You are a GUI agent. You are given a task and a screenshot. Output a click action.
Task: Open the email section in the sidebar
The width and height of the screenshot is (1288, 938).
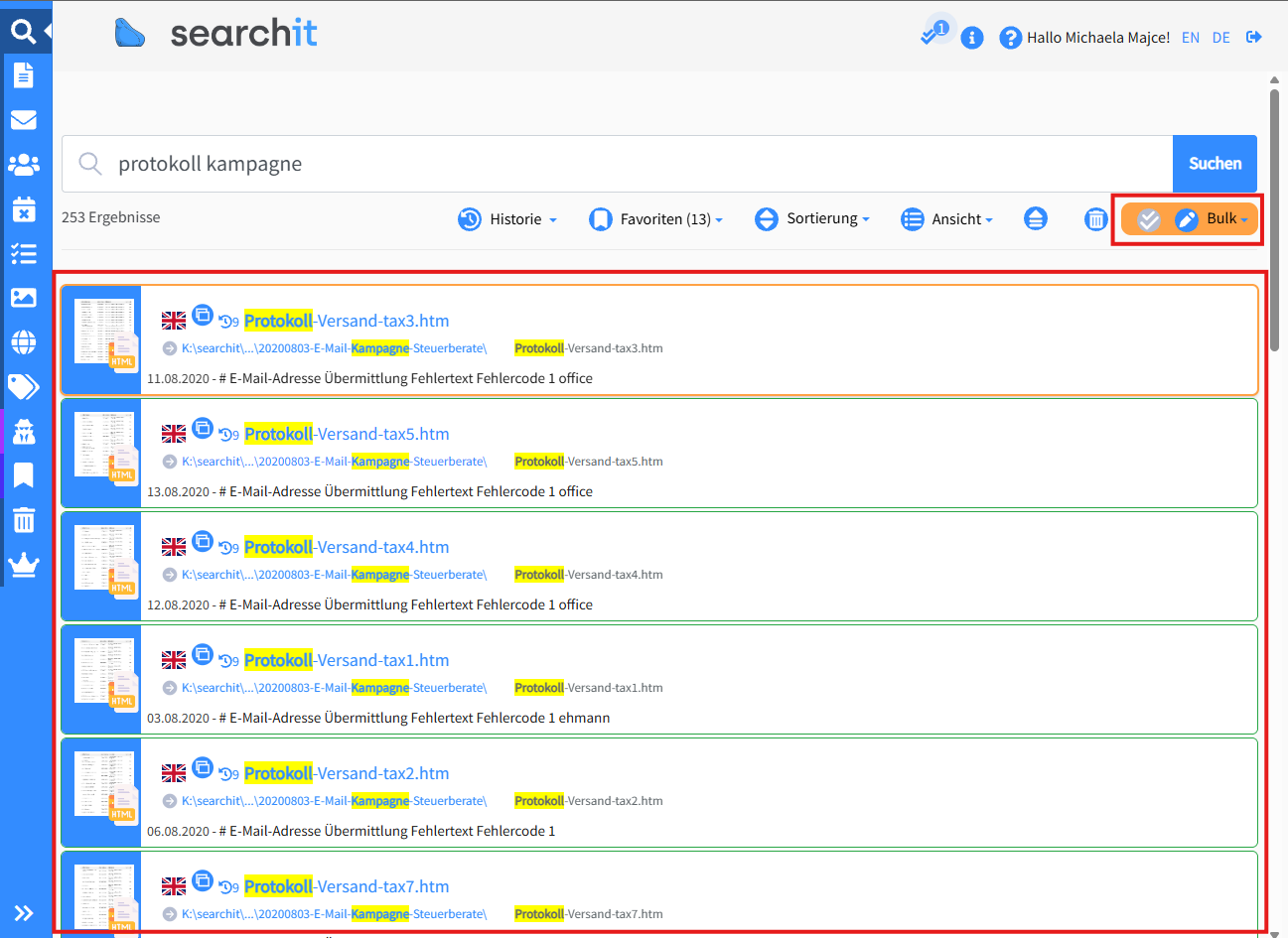(x=24, y=120)
